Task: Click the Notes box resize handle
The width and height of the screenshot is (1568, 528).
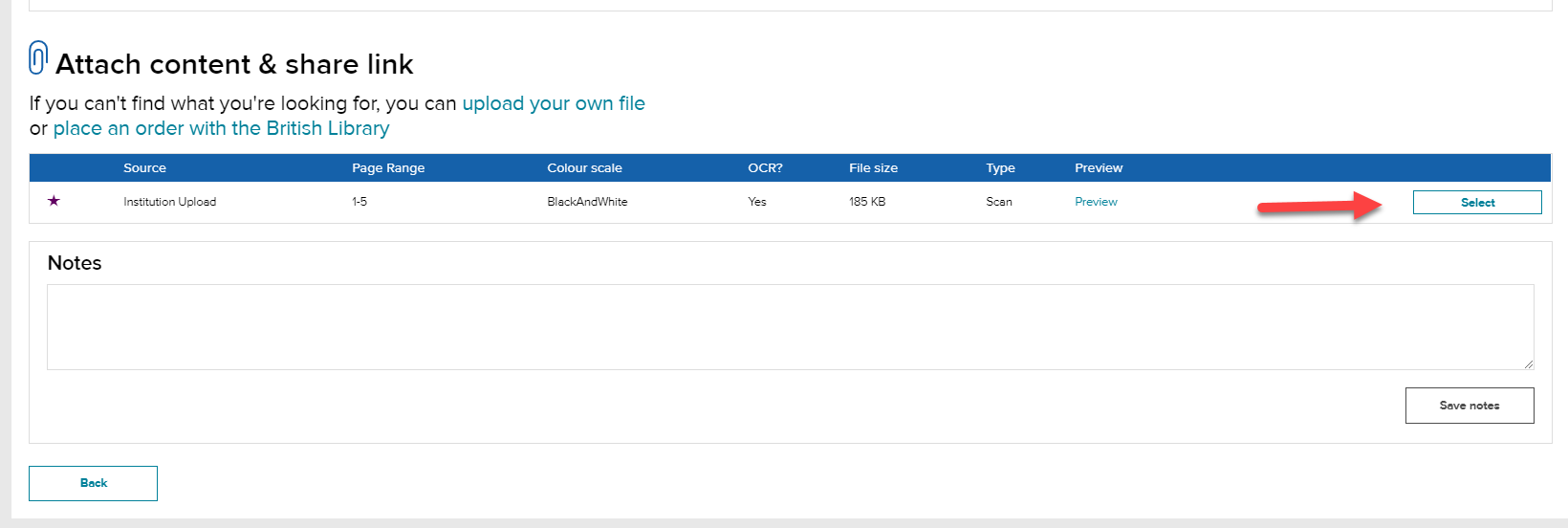Action: (x=1529, y=363)
